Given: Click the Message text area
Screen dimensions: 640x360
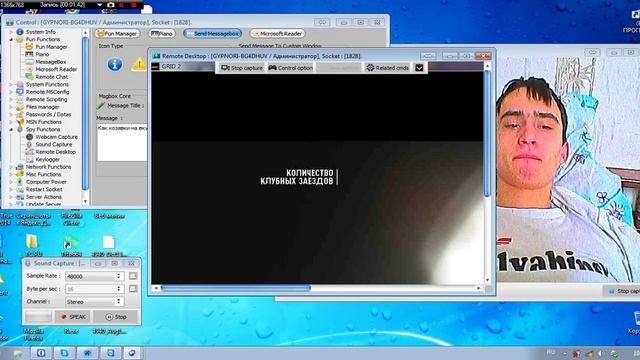Looking at the screenshot, I should click(x=122, y=143).
